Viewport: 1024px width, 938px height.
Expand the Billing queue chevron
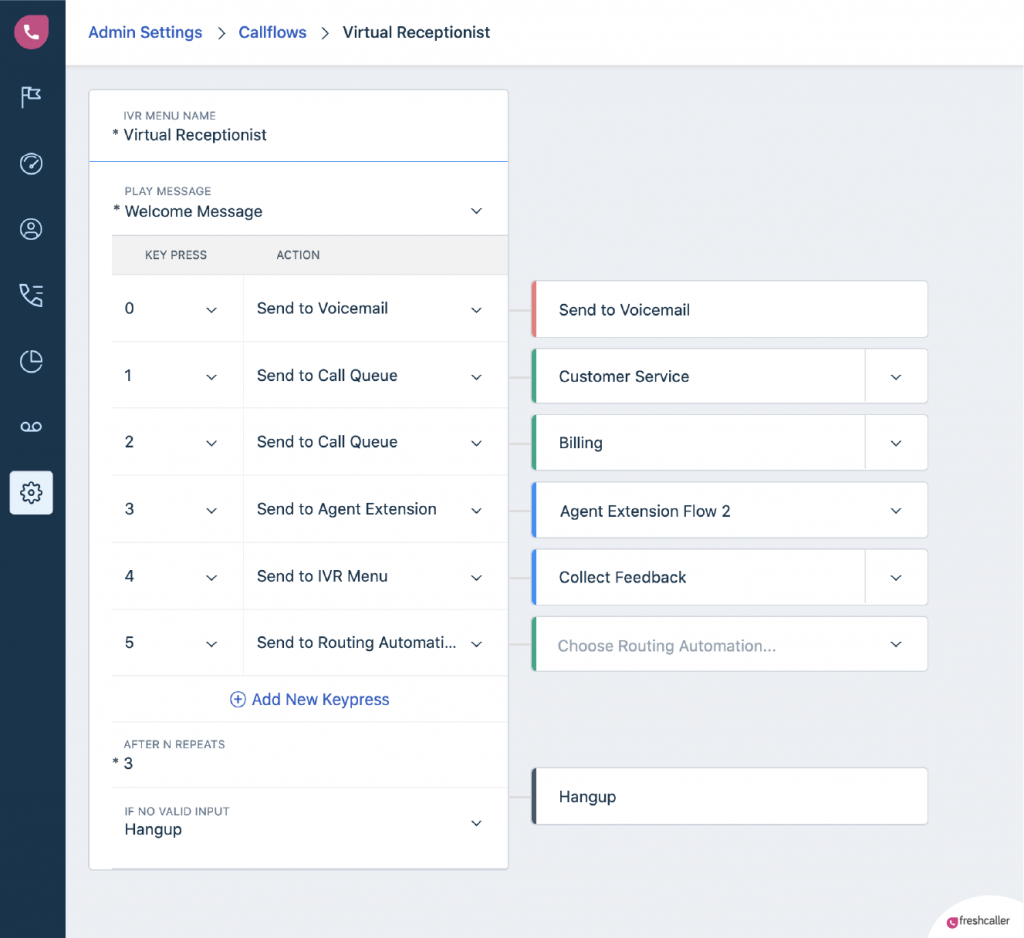tap(895, 442)
